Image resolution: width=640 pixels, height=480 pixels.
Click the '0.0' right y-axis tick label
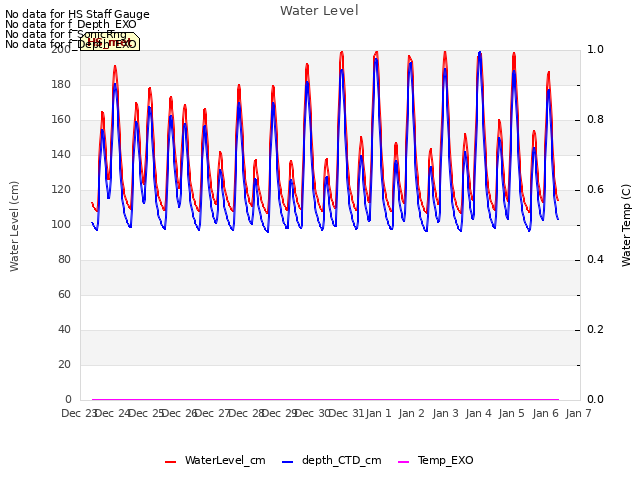595,399
